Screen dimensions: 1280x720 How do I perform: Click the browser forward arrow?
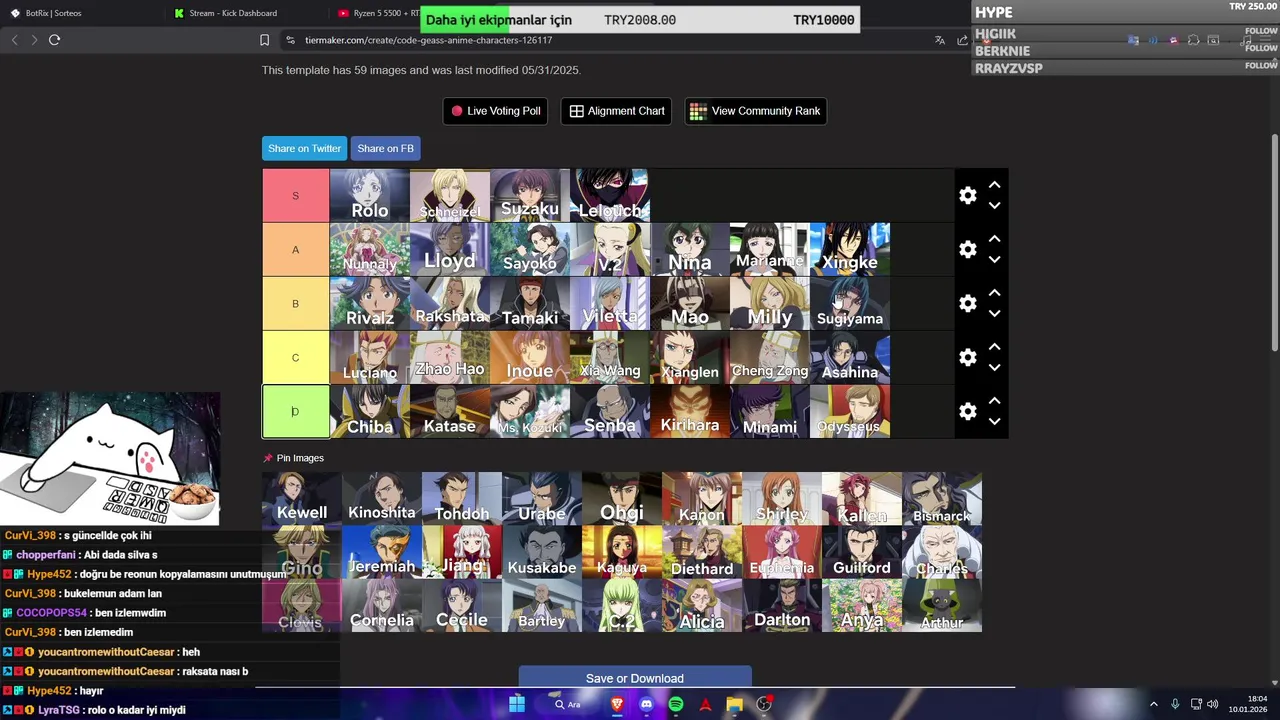(34, 40)
